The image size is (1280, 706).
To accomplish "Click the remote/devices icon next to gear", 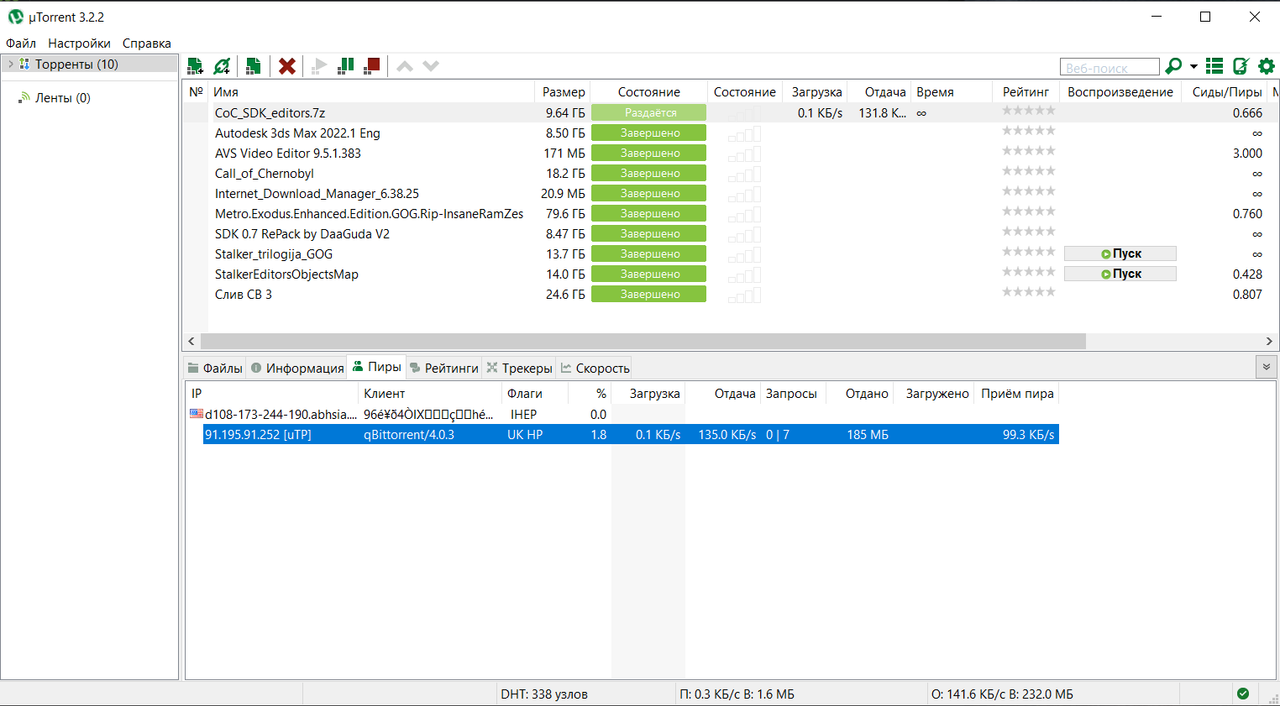I will click(x=1241, y=66).
